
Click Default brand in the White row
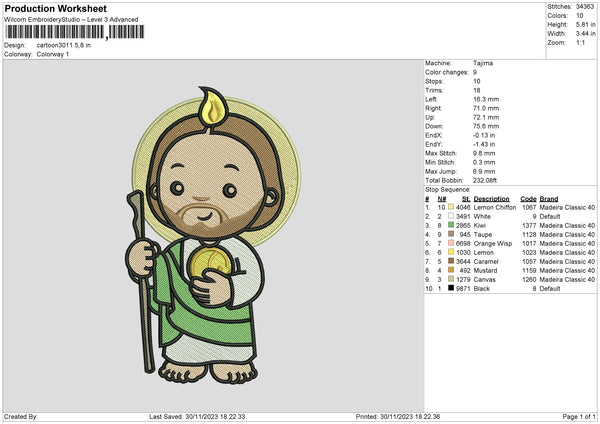click(x=550, y=216)
